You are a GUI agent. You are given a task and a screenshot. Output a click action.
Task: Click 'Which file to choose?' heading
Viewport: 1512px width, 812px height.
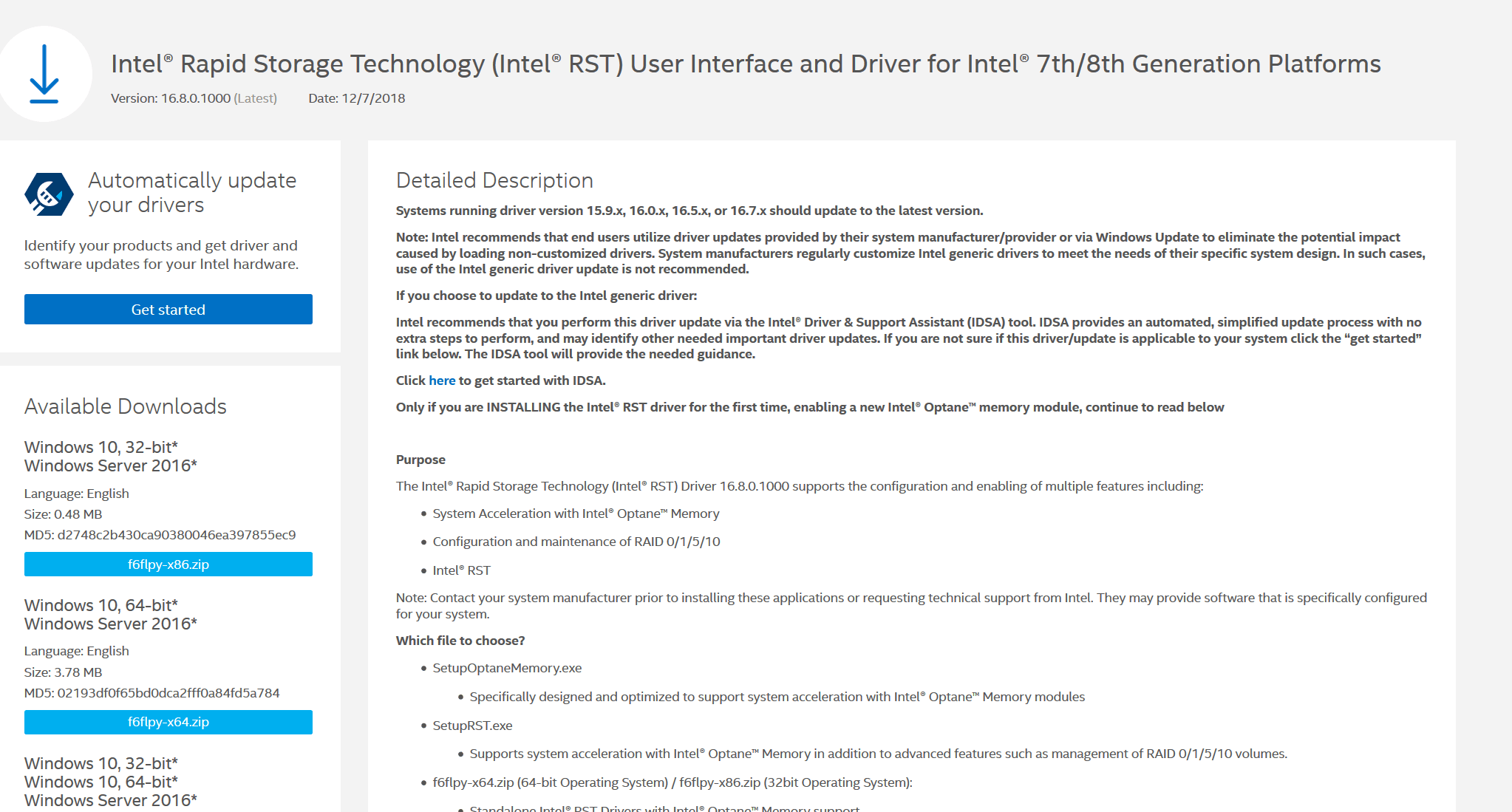pos(460,641)
